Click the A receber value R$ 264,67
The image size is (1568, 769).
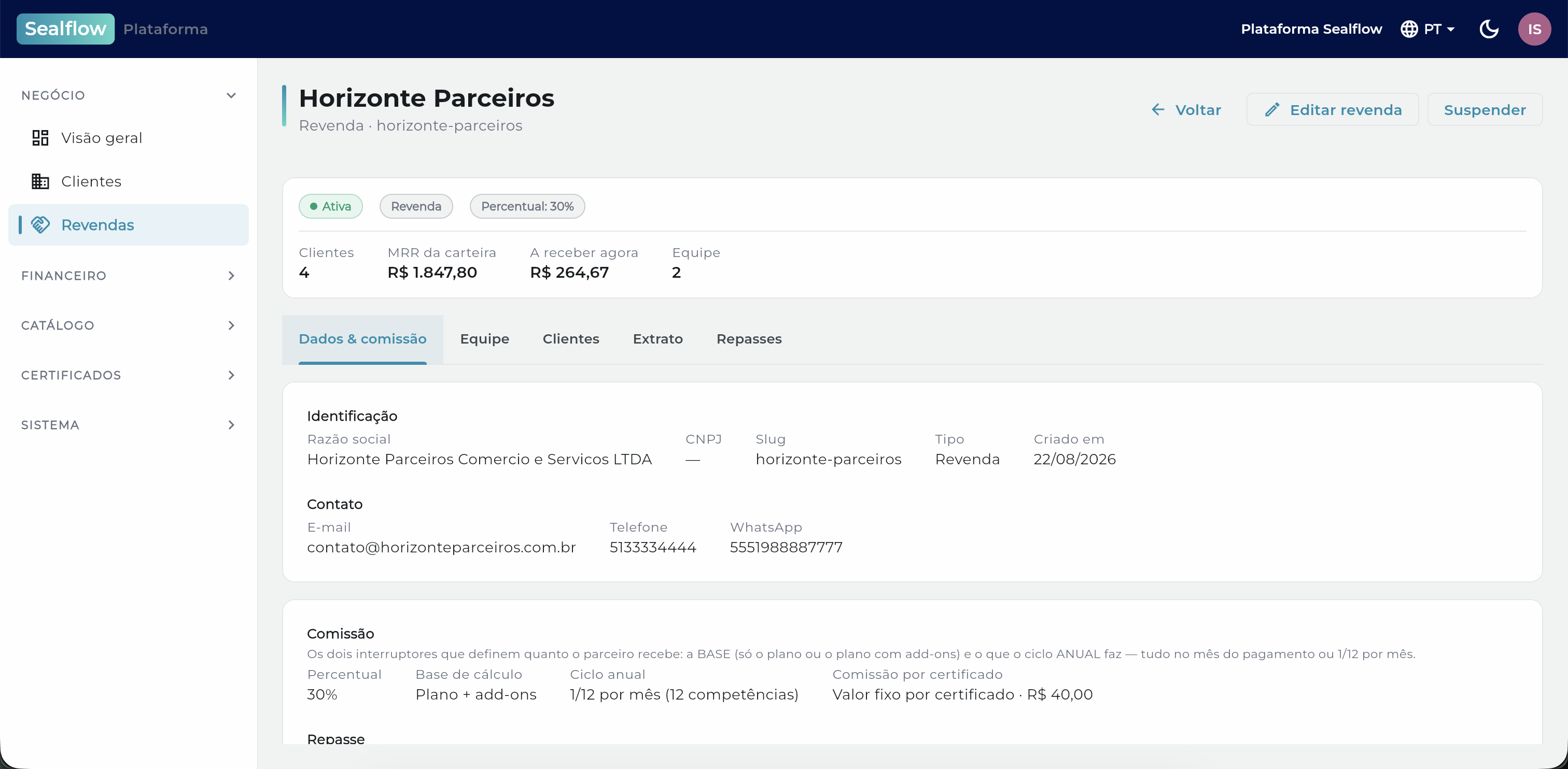(x=569, y=273)
